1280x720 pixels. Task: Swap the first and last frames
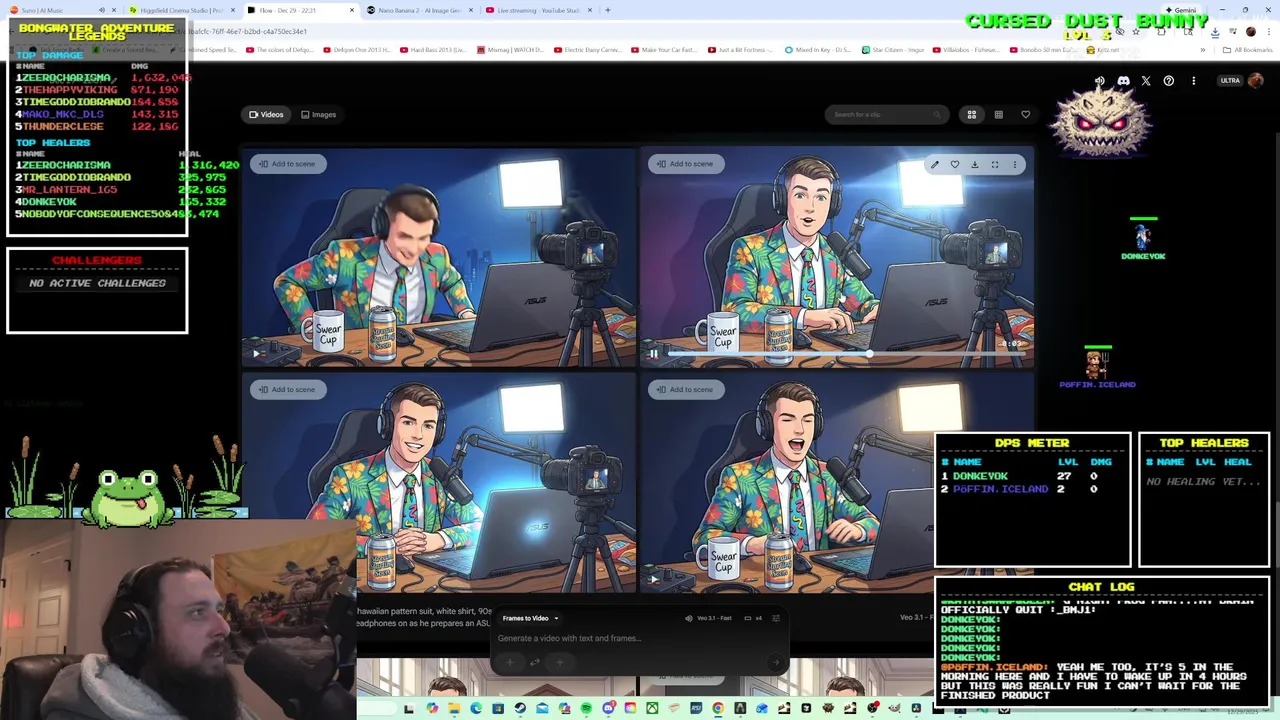pos(535,662)
